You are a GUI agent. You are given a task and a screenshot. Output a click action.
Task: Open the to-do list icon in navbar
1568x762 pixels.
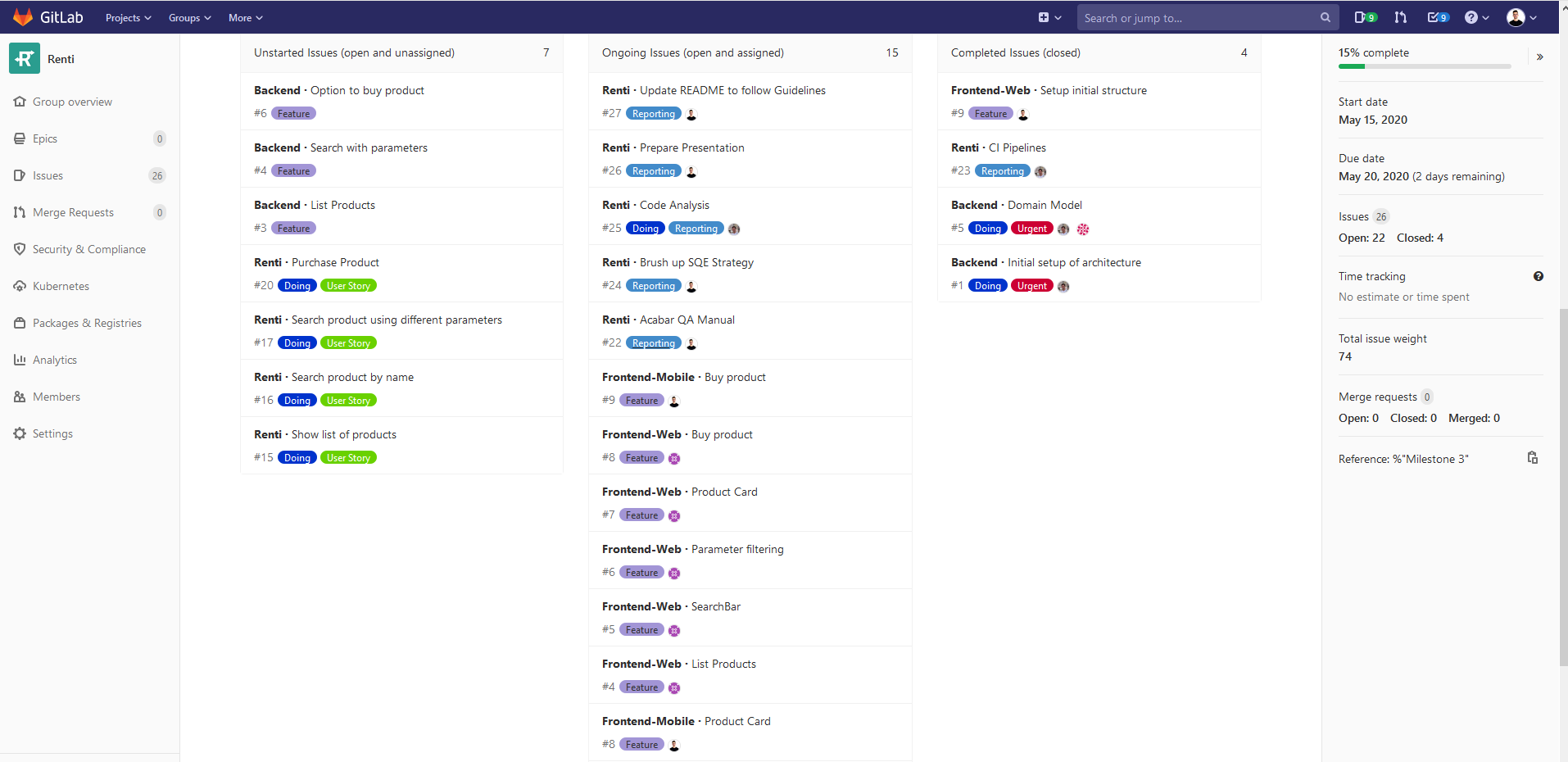(1438, 17)
